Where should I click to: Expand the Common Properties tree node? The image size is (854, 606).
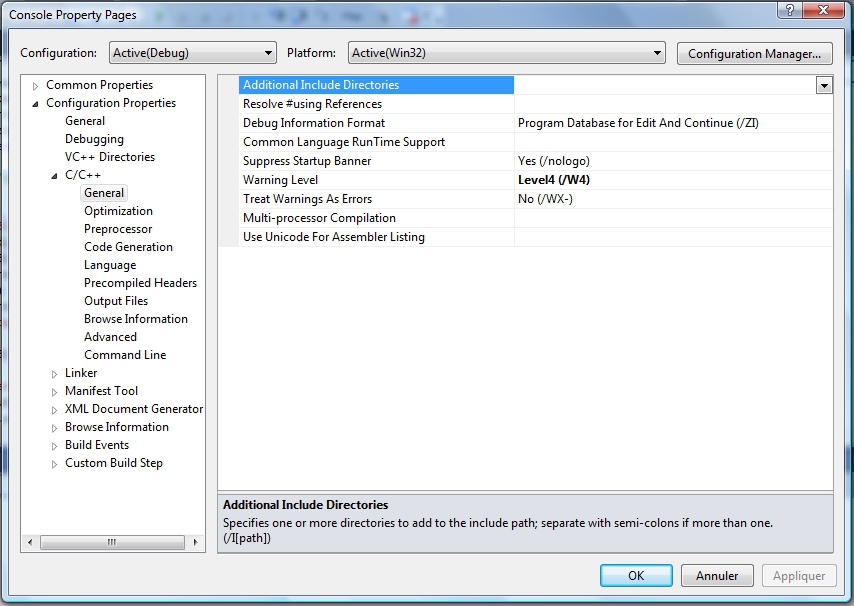tap(36, 86)
